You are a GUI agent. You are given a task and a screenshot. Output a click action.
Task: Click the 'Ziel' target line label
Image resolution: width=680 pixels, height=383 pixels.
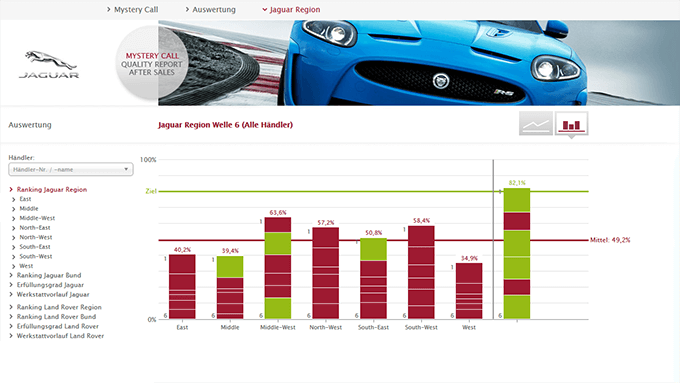point(151,191)
